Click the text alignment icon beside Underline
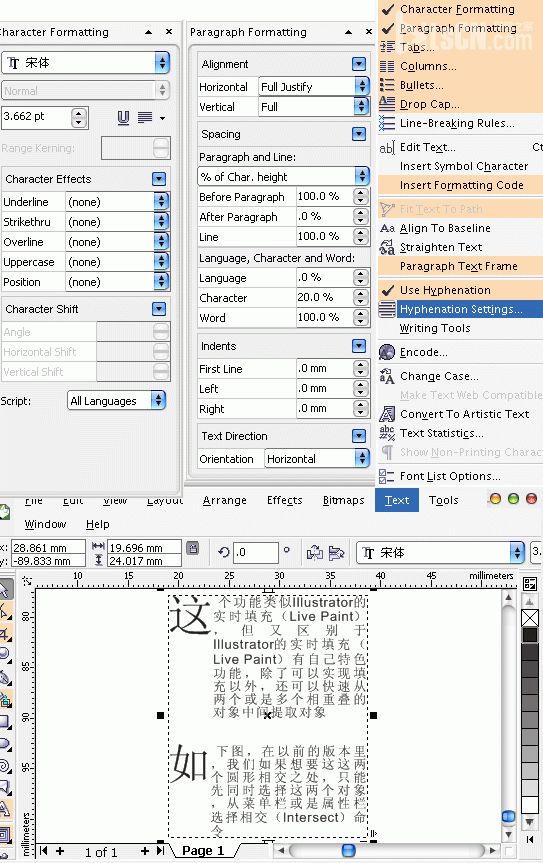 145,117
